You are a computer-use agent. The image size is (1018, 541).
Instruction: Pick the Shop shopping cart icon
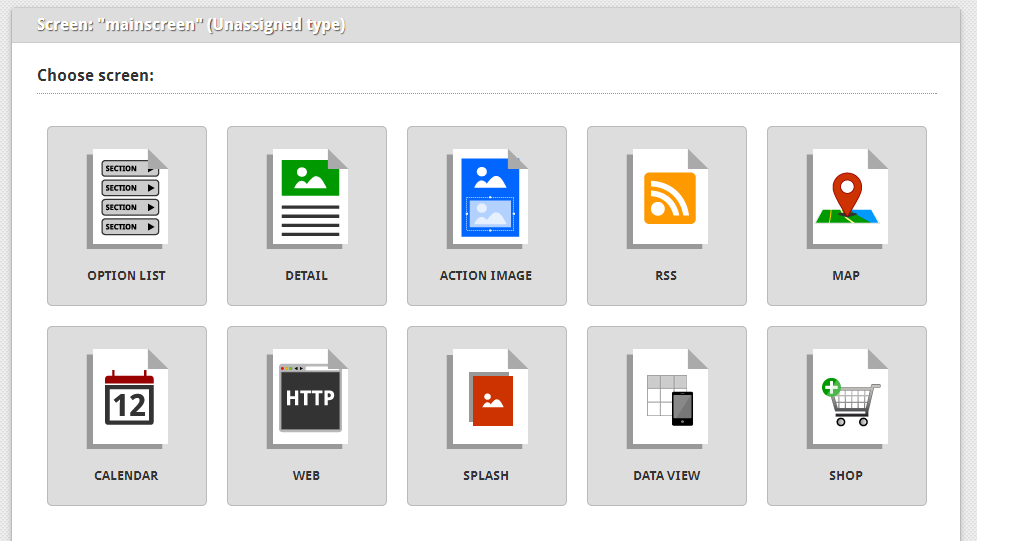tap(847, 399)
